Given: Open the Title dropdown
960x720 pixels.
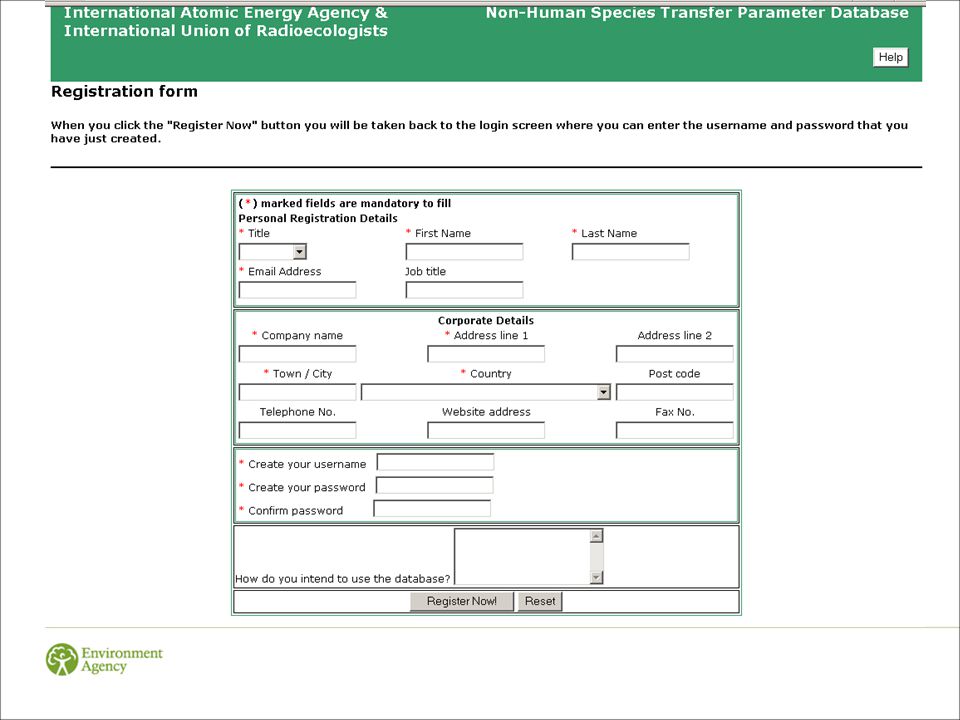Looking at the screenshot, I should click(272, 252).
